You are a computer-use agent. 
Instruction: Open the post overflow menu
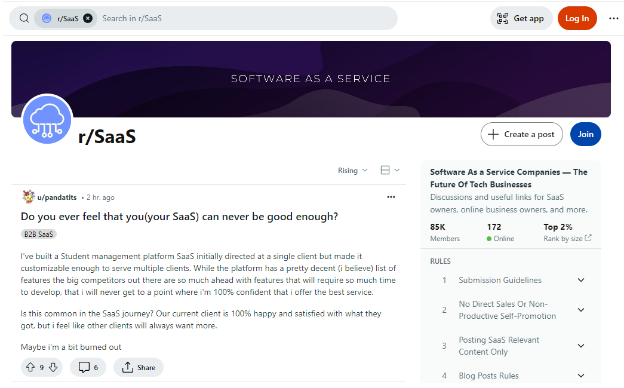pyautogui.click(x=391, y=197)
